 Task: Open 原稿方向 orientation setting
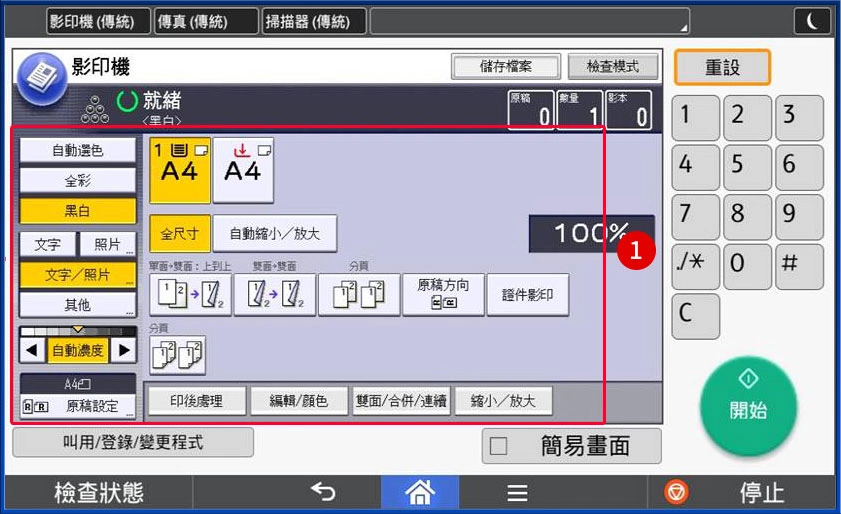443,295
